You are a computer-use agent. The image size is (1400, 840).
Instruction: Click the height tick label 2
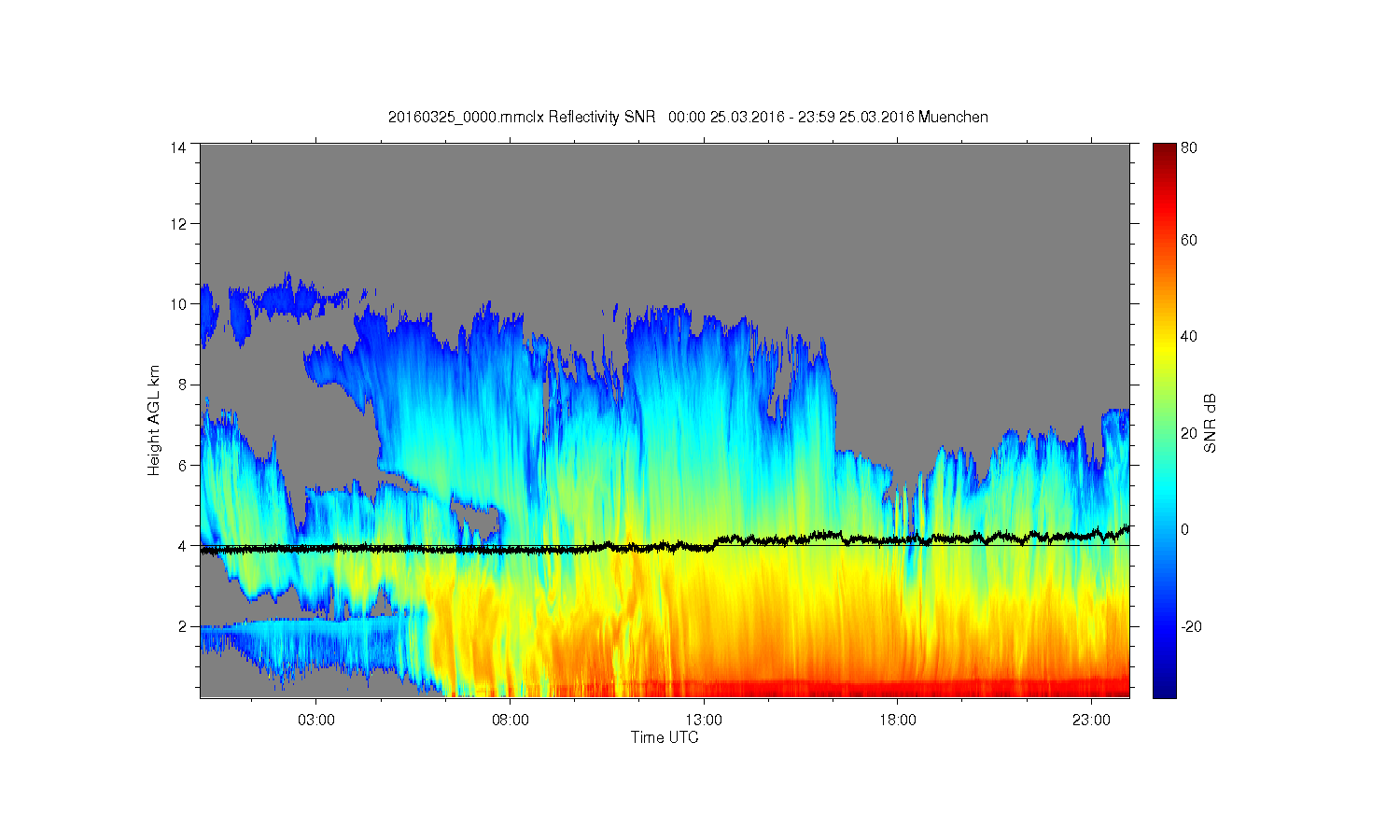pos(181,626)
